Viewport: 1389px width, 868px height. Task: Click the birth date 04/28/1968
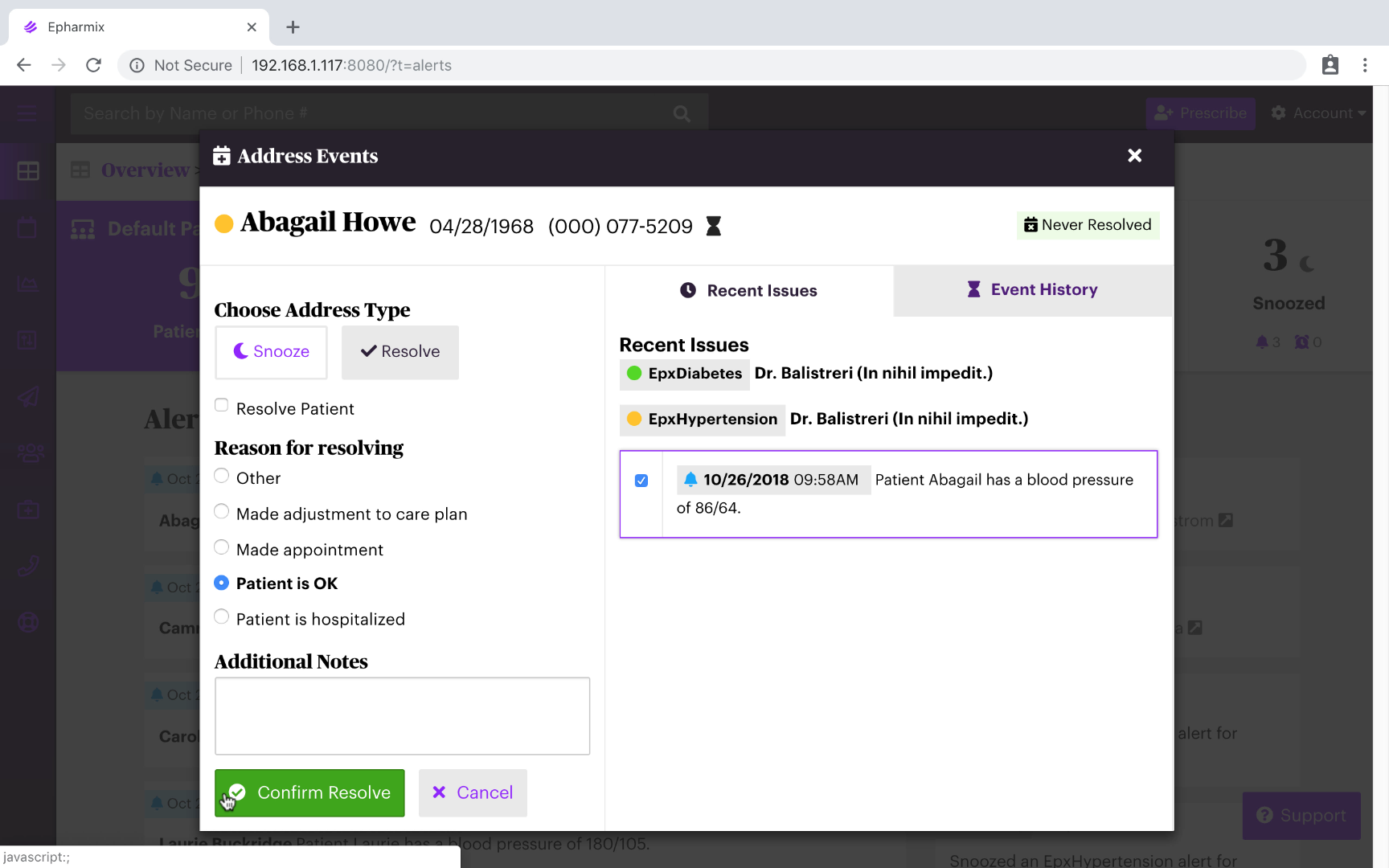481,227
